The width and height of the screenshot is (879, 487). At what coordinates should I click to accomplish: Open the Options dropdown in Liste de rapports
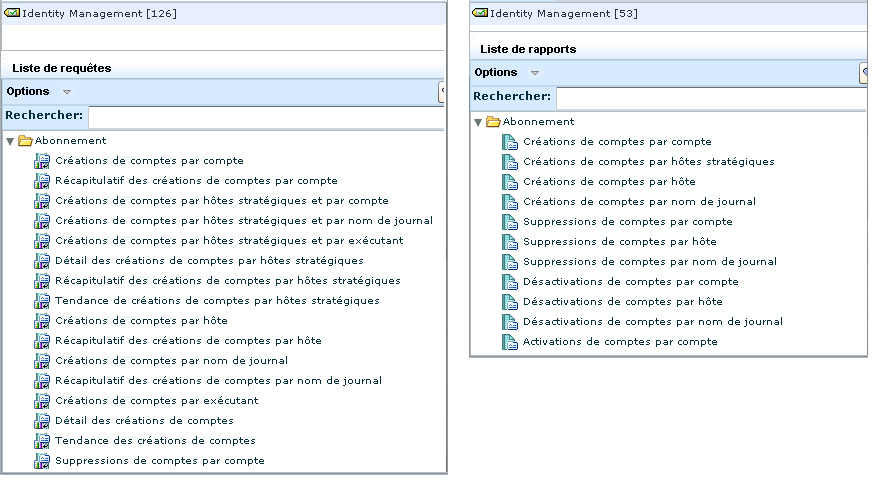[x=535, y=73]
